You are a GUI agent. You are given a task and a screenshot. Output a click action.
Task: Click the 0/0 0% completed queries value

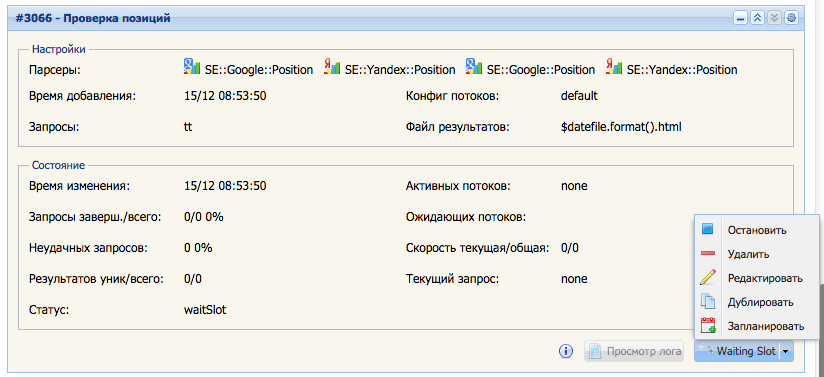click(x=203, y=216)
